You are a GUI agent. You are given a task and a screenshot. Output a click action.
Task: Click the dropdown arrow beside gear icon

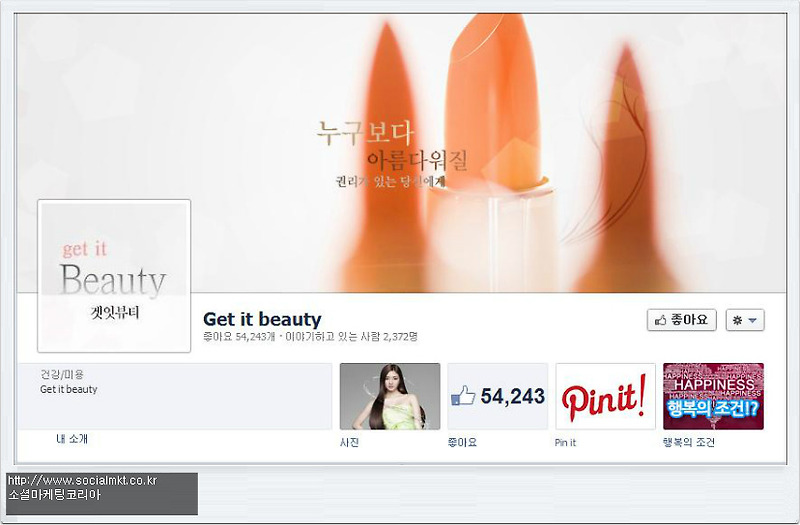753,320
